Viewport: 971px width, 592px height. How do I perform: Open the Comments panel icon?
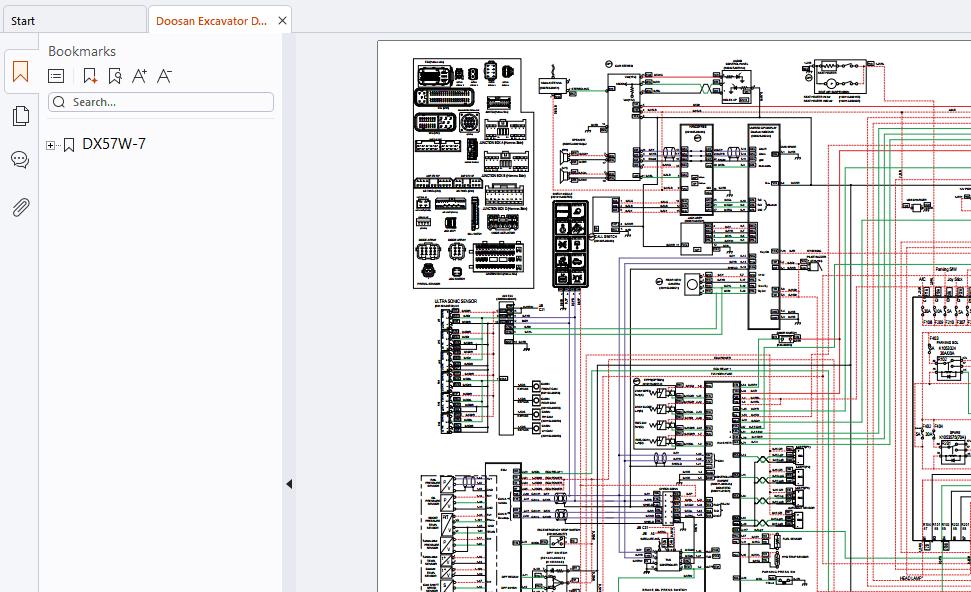click(20, 160)
